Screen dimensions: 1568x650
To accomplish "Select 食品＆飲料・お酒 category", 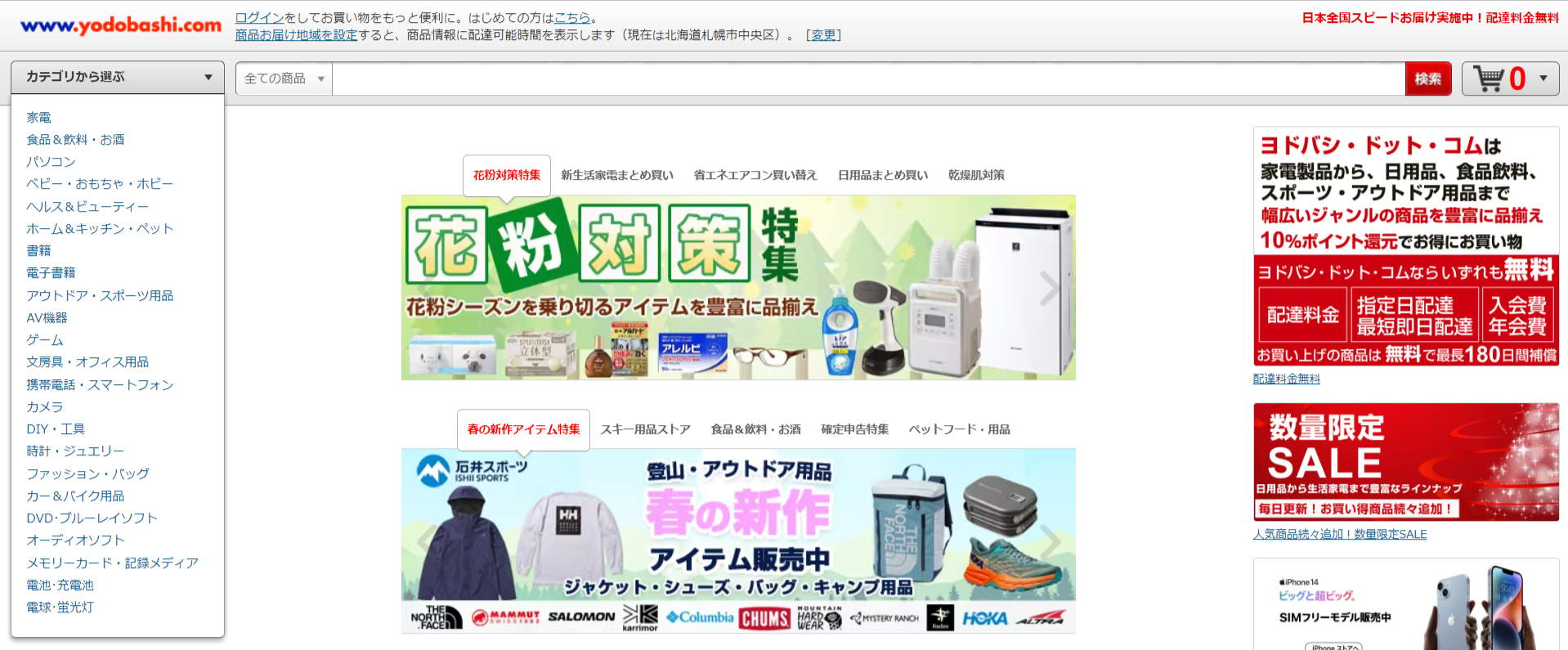I will (x=75, y=140).
